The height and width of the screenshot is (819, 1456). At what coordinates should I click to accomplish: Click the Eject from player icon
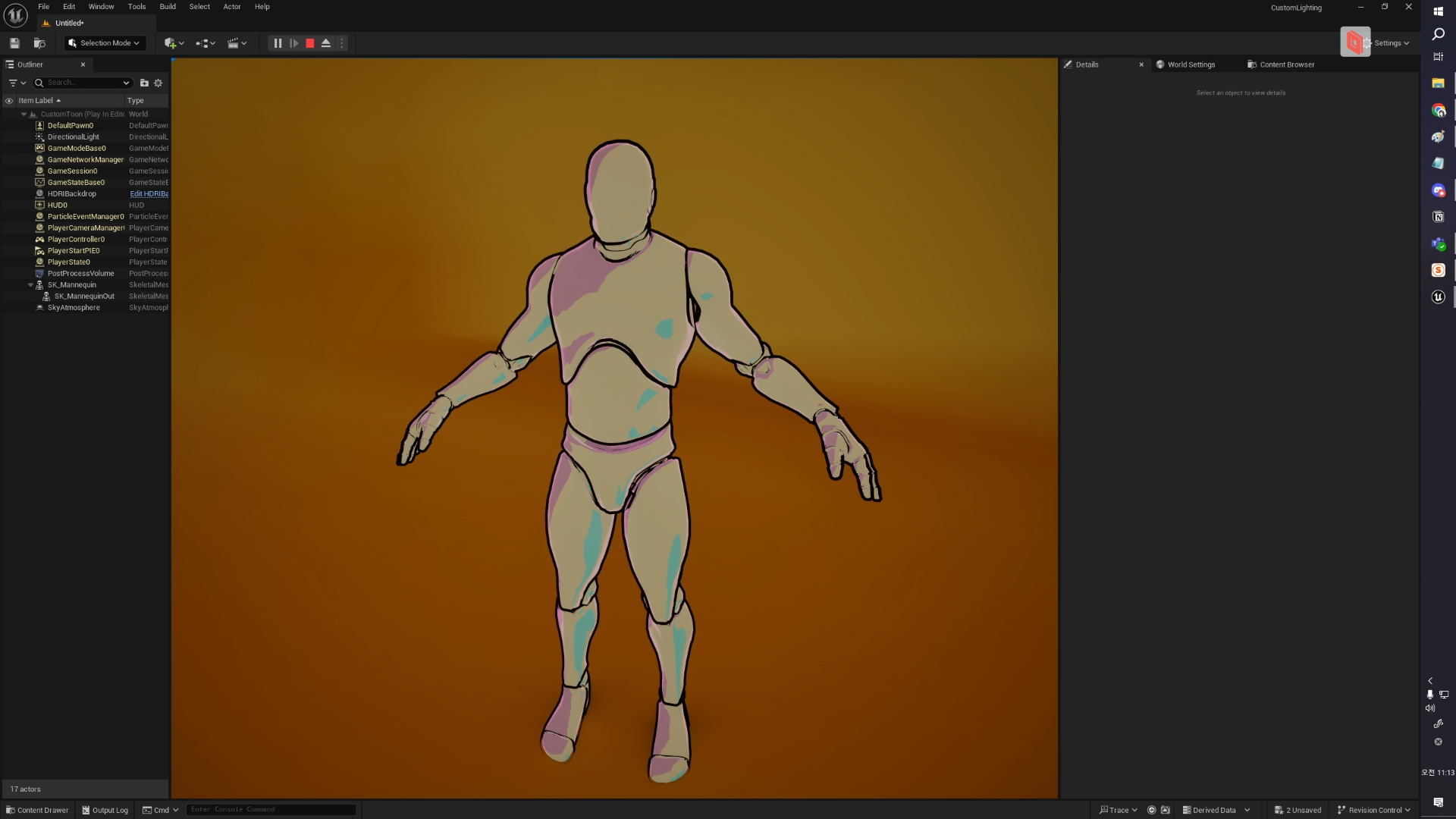coord(326,43)
